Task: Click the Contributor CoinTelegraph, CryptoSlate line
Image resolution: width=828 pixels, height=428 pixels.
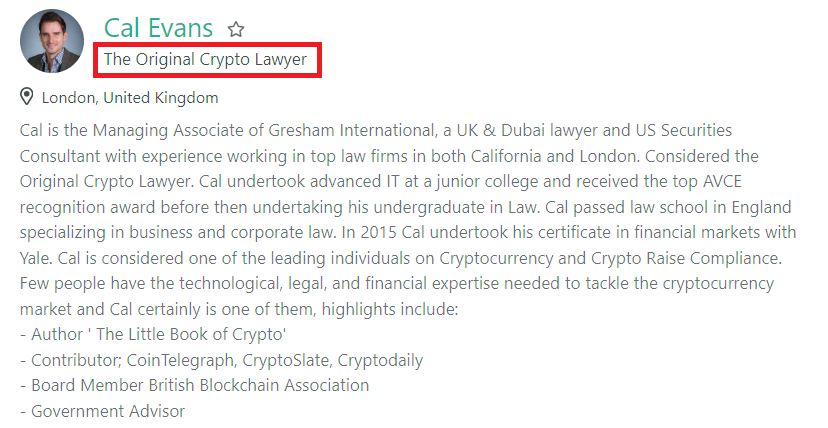Action: (222, 360)
